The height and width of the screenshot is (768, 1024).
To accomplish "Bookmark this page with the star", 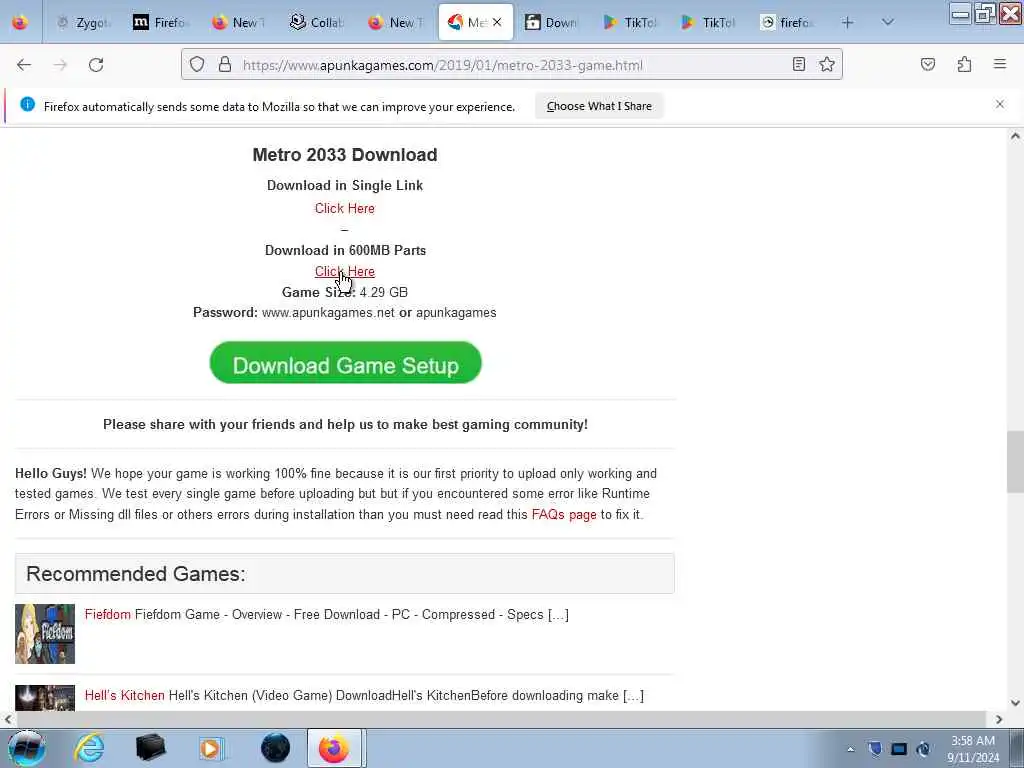I will click(x=827, y=64).
